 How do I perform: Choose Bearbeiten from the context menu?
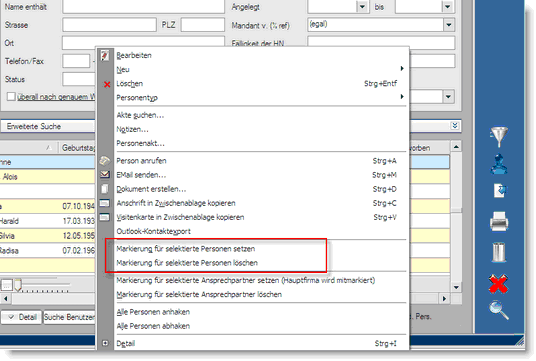click(261, 55)
